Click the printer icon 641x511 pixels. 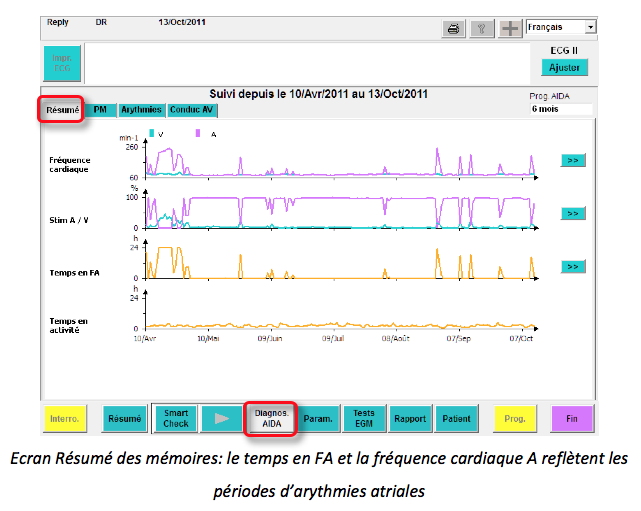[x=454, y=28]
